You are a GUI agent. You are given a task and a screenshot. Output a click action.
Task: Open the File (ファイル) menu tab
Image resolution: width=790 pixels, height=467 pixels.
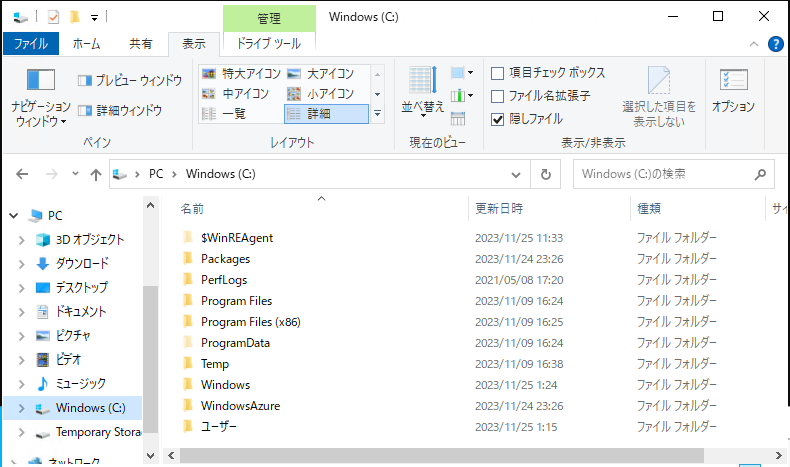coord(31,44)
